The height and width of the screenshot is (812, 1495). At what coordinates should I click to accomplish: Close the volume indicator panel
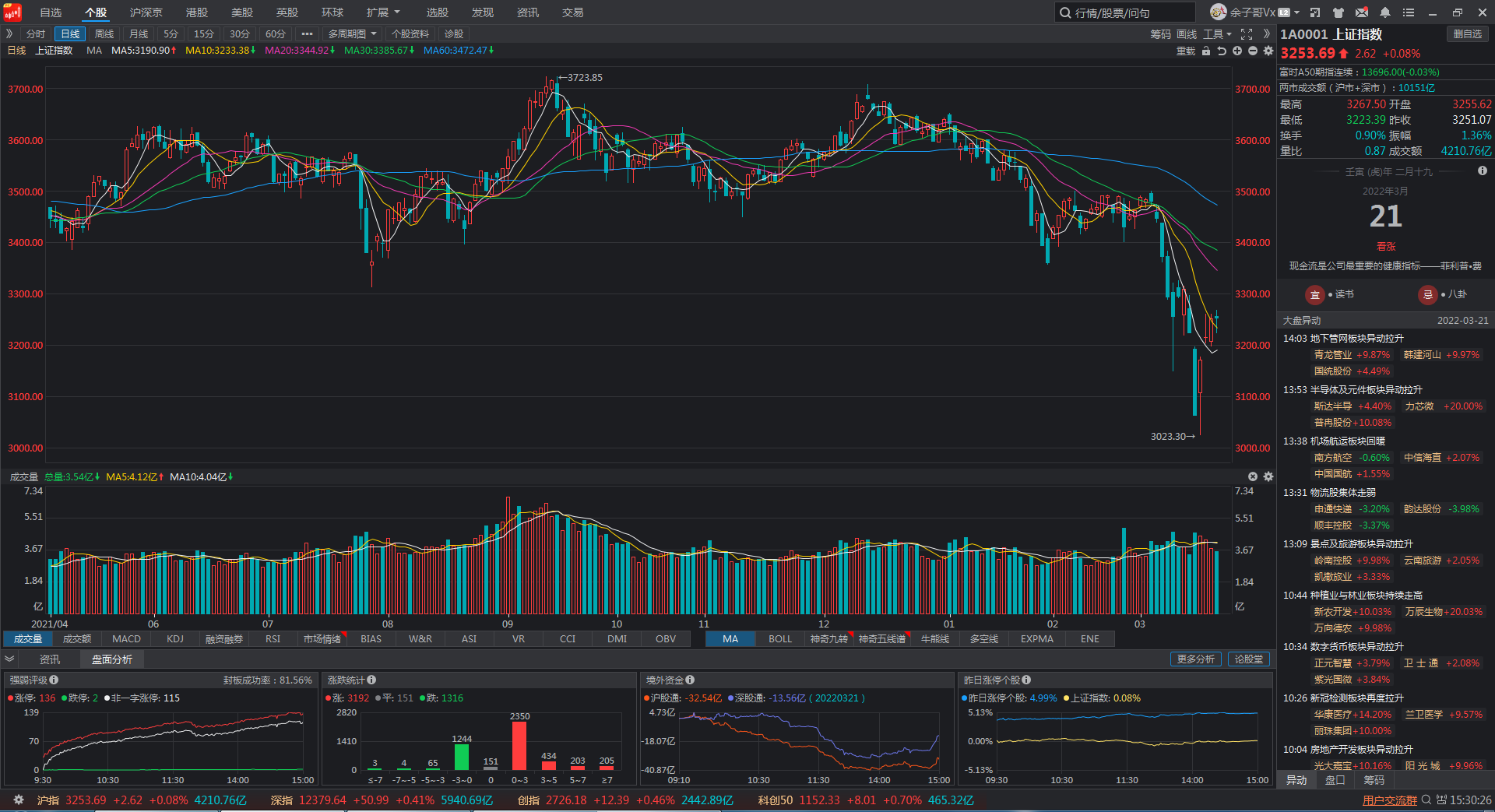1253,476
